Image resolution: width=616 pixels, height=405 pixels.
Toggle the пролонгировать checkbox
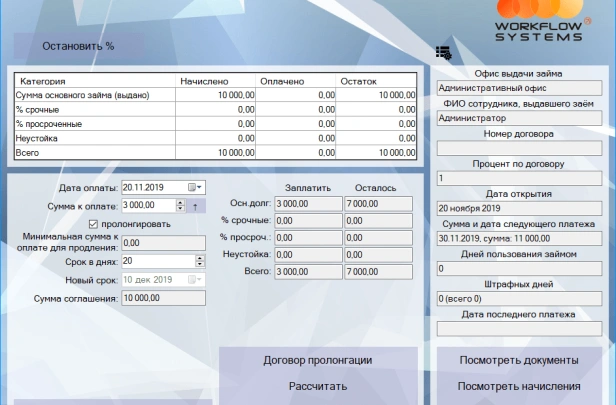pos(94,224)
